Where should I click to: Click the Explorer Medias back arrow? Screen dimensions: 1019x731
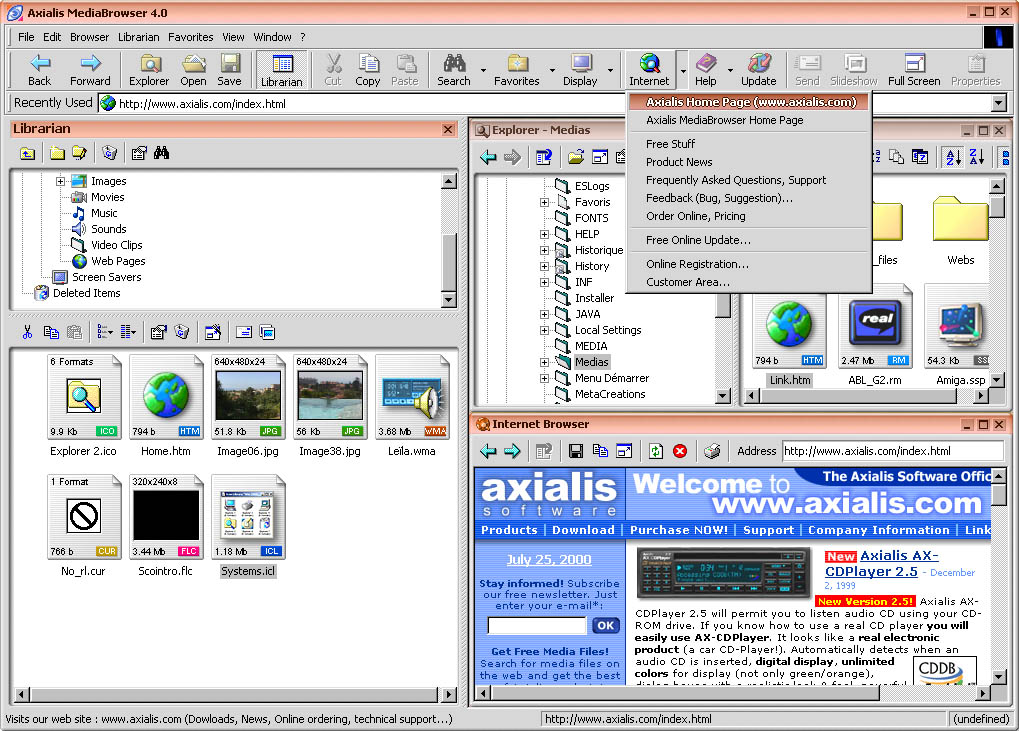tap(489, 157)
